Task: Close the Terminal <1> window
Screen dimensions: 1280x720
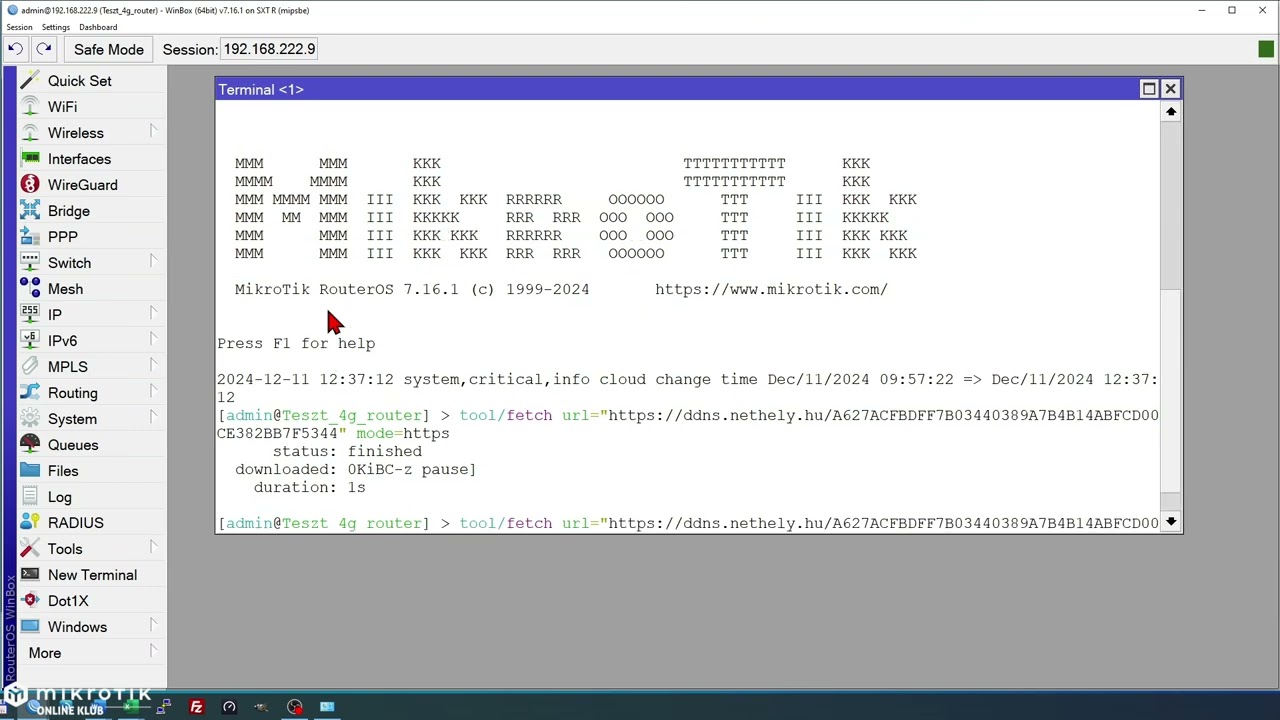Action: click(1170, 89)
